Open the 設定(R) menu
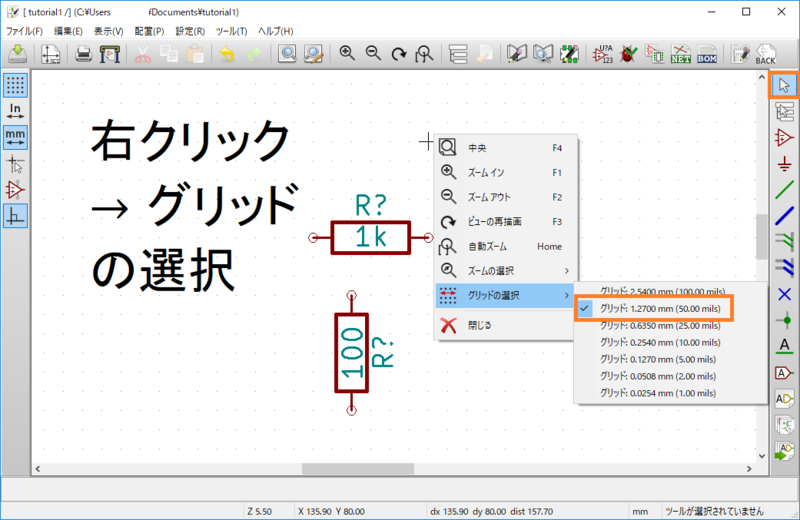The image size is (800, 520). pyautogui.click(x=190, y=31)
